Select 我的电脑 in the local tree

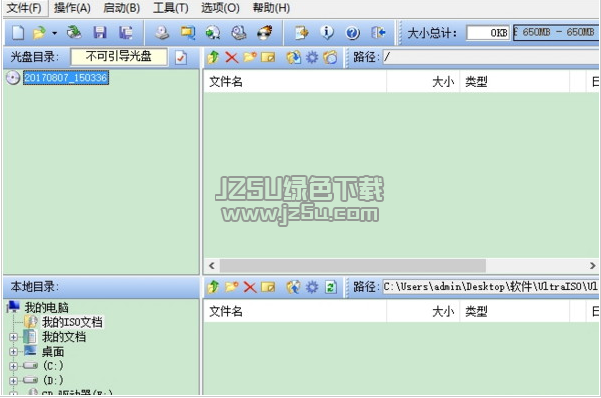[46, 308]
